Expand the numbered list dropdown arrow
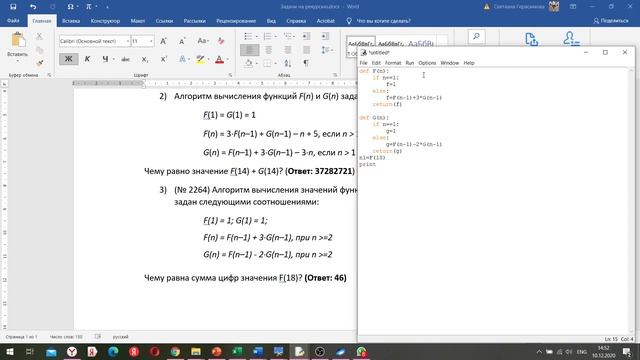640x360 pixels. tap(276, 37)
